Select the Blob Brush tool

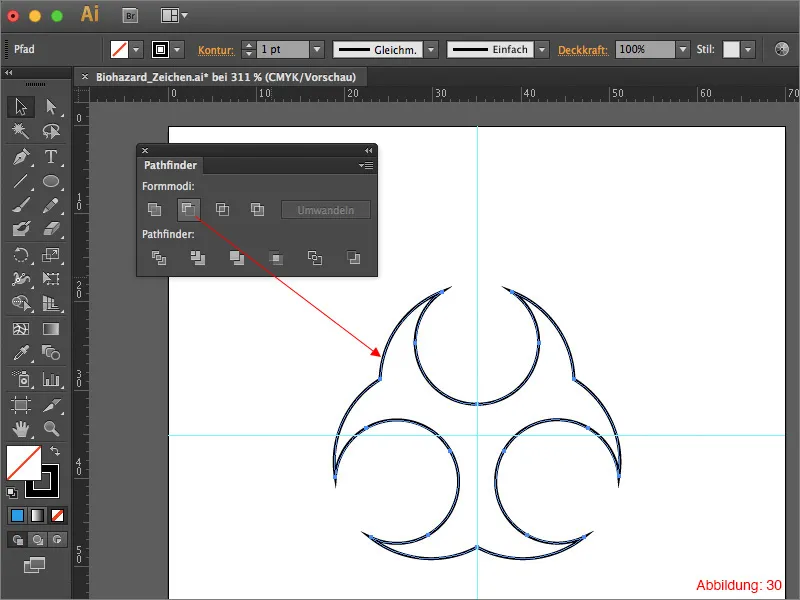[21, 229]
